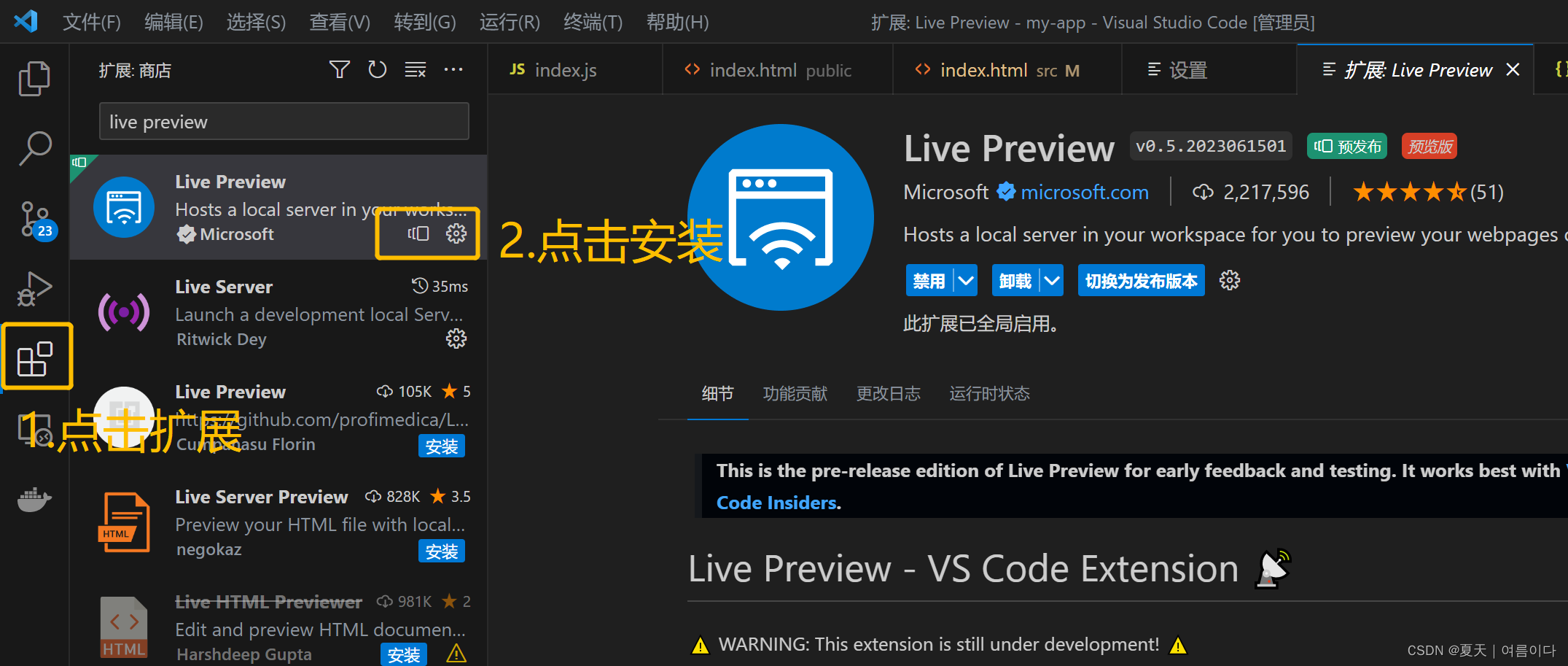Open the microsoft.com publisher link

[1084, 192]
